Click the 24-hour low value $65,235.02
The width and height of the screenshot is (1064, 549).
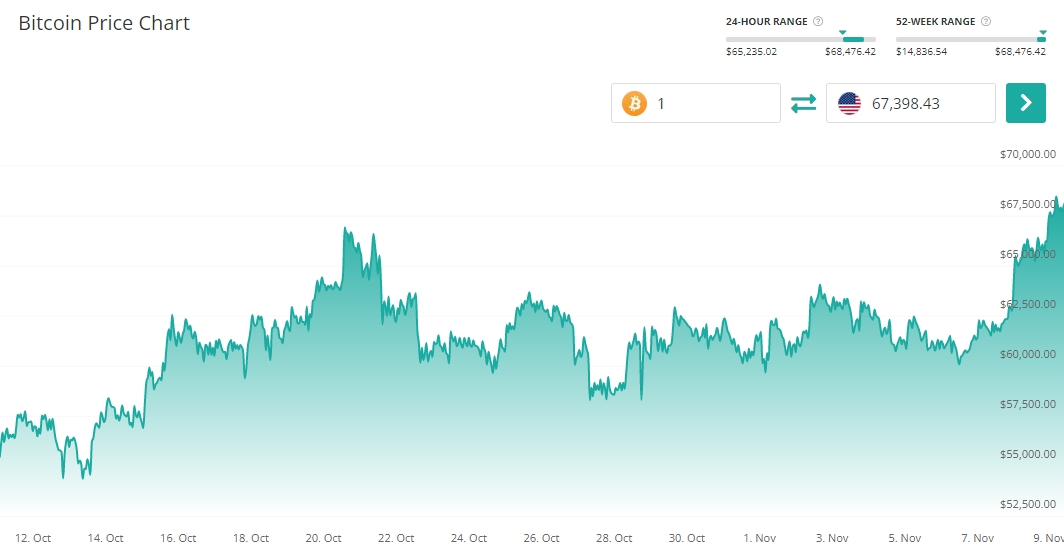[751, 52]
